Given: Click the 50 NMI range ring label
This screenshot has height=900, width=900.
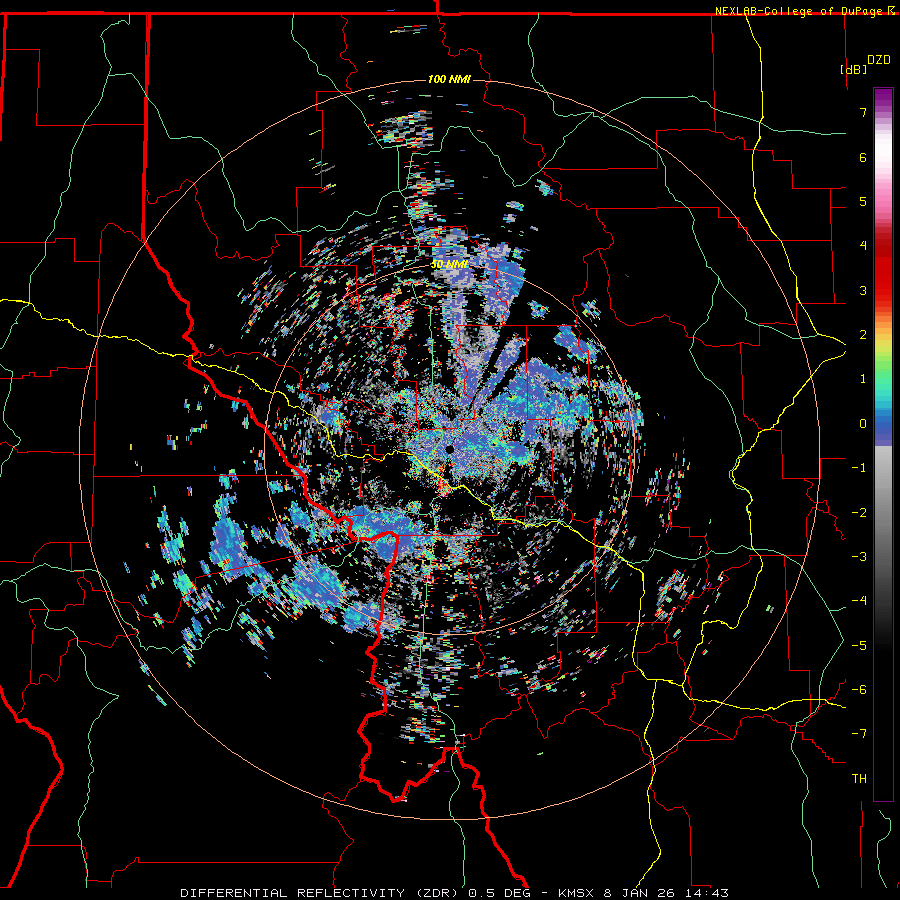Looking at the screenshot, I should click(449, 265).
